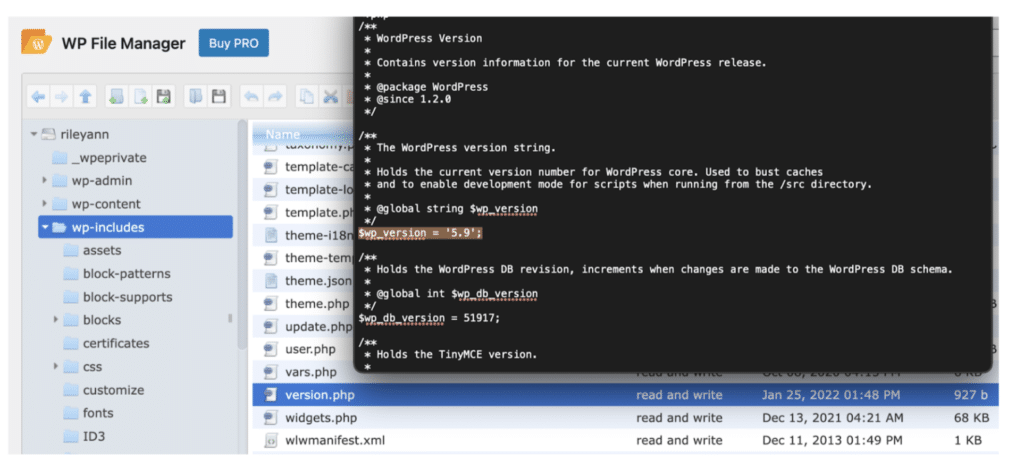Go up to parent directory arrow
1024x461 pixels.
click(85, 97)
